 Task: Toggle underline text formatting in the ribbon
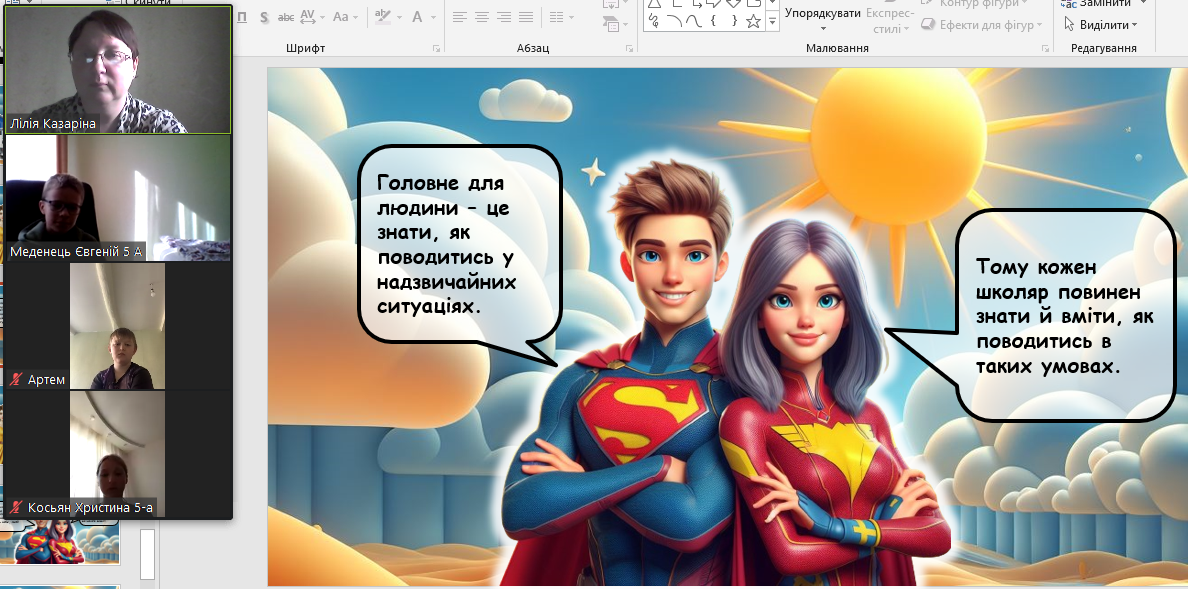(242, 17)
